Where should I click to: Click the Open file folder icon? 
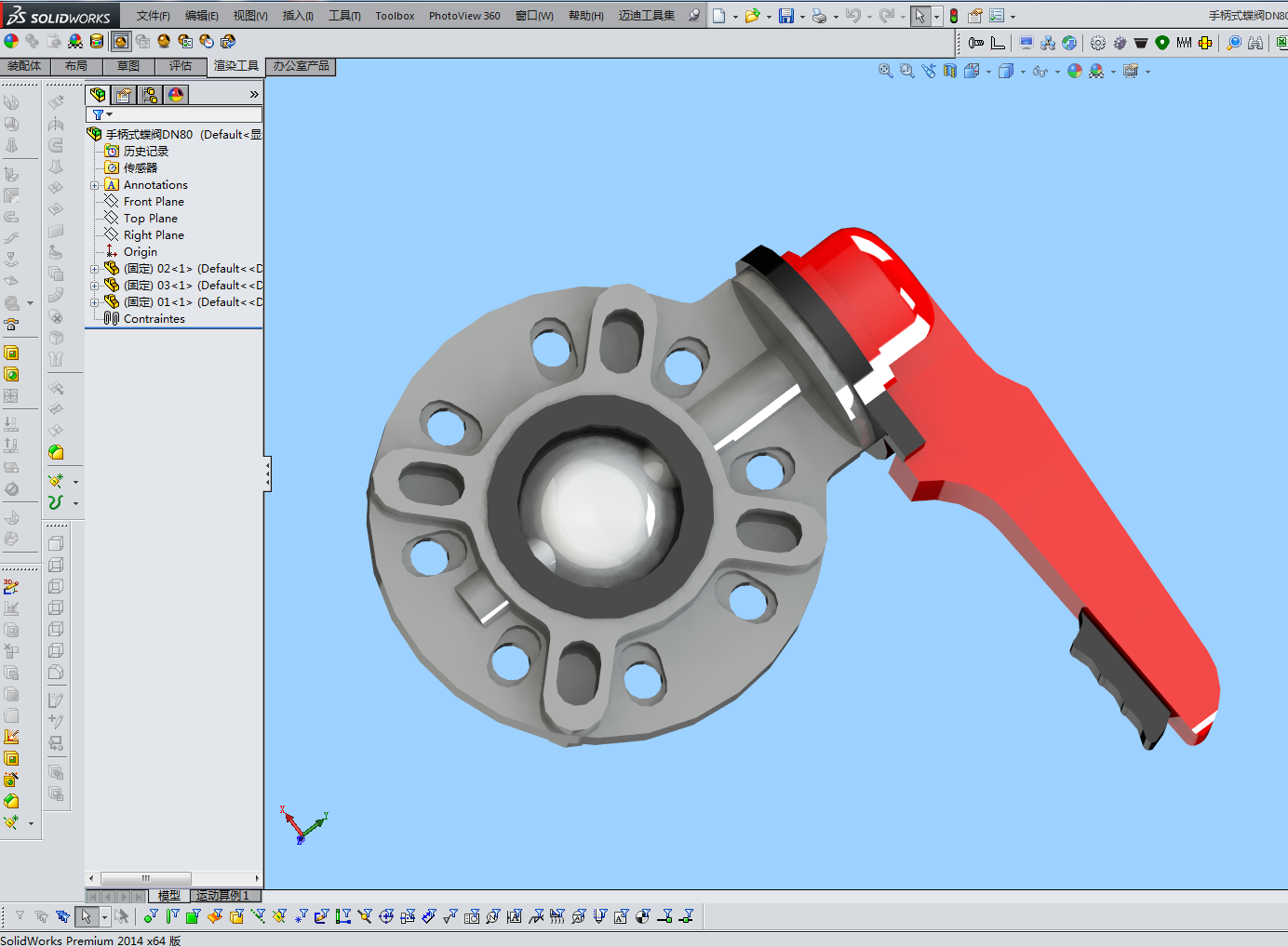tap(752, 16)
